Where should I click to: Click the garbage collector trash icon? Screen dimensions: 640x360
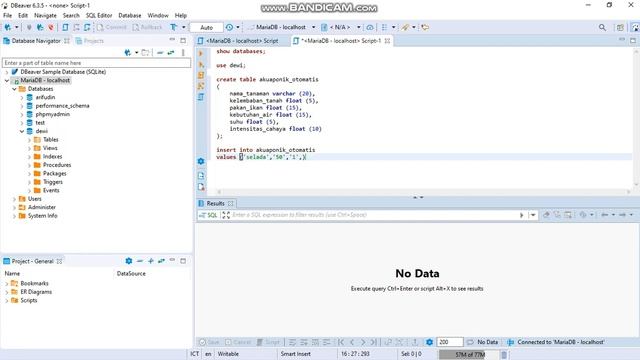(504, 354)
